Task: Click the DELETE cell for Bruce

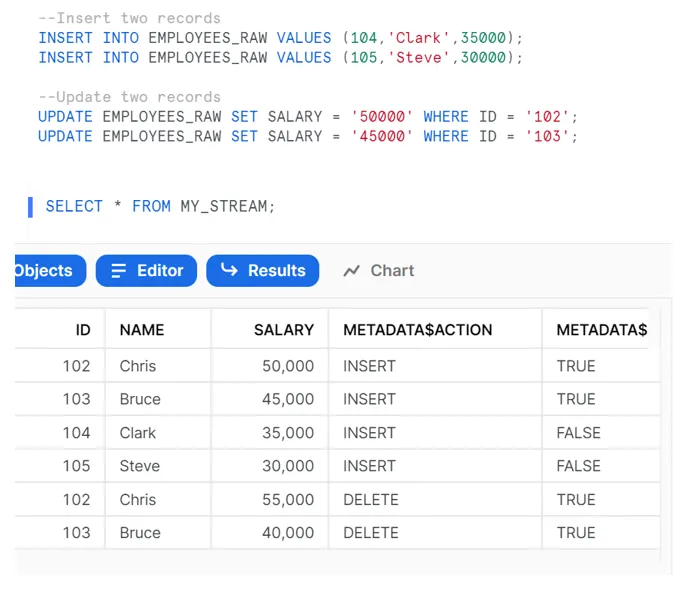Action: (x=370, y=533)
